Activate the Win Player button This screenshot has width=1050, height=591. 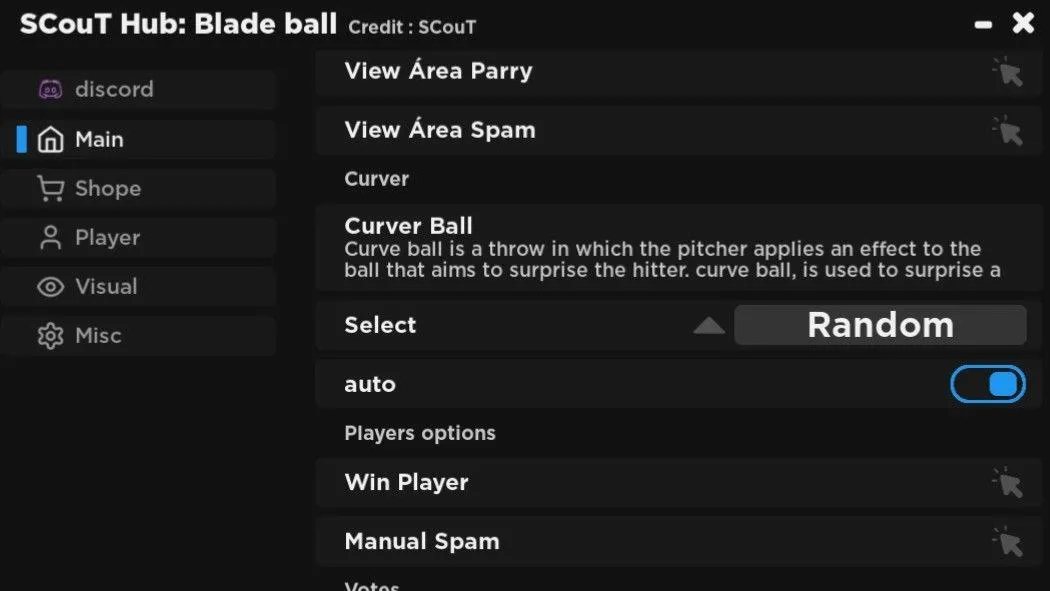click(x=678, y=483)
